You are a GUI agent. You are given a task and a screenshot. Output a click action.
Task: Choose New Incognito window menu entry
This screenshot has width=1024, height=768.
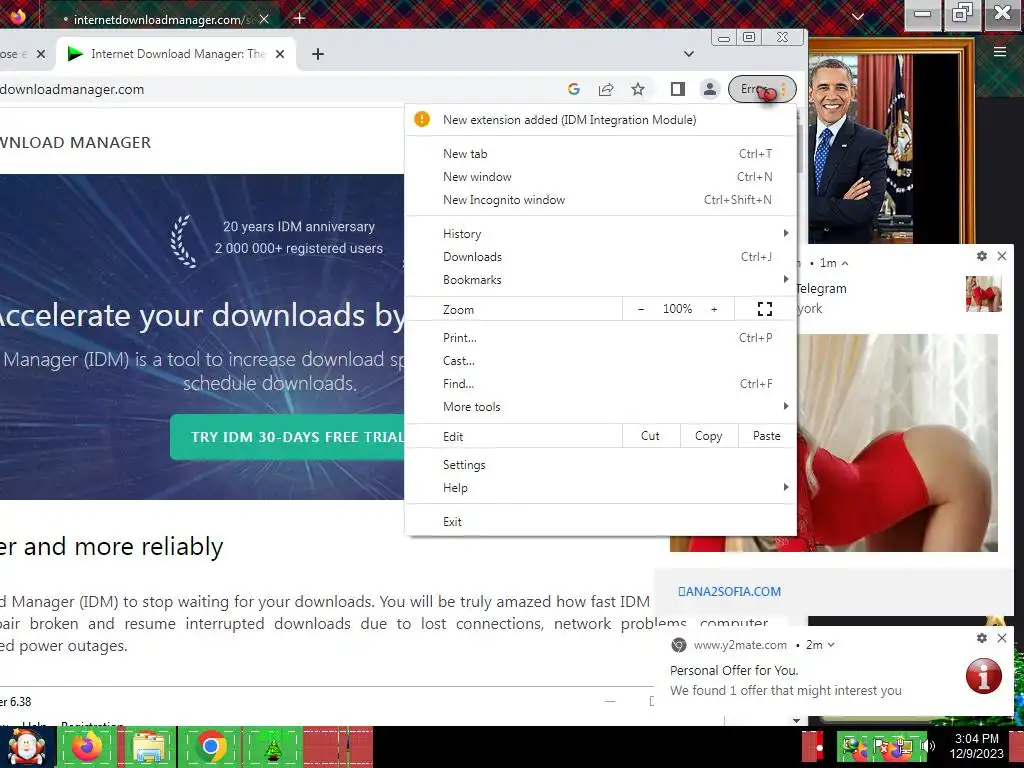click(x=600, y=200)
